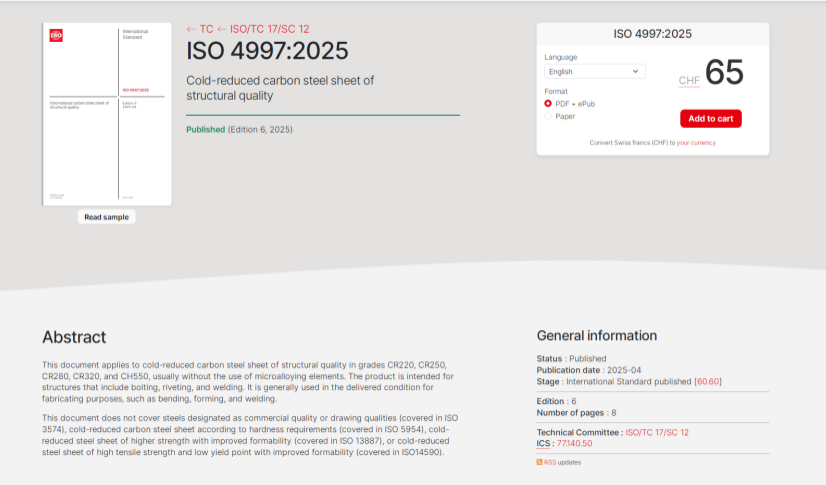Click the ISO 4997:2025 main heading
This screenshot has width=826, height=485.
267,51
